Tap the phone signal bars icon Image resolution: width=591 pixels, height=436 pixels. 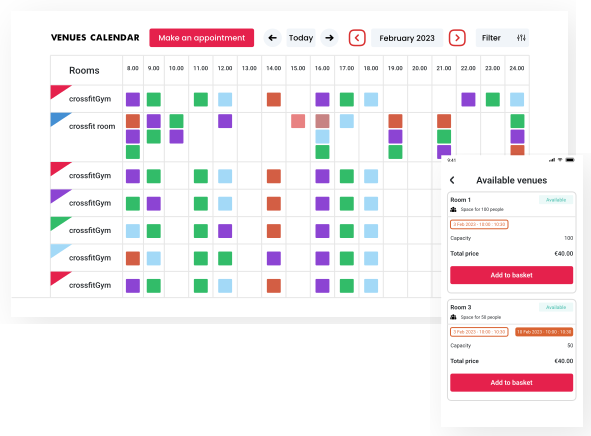[x=552, y=160]
